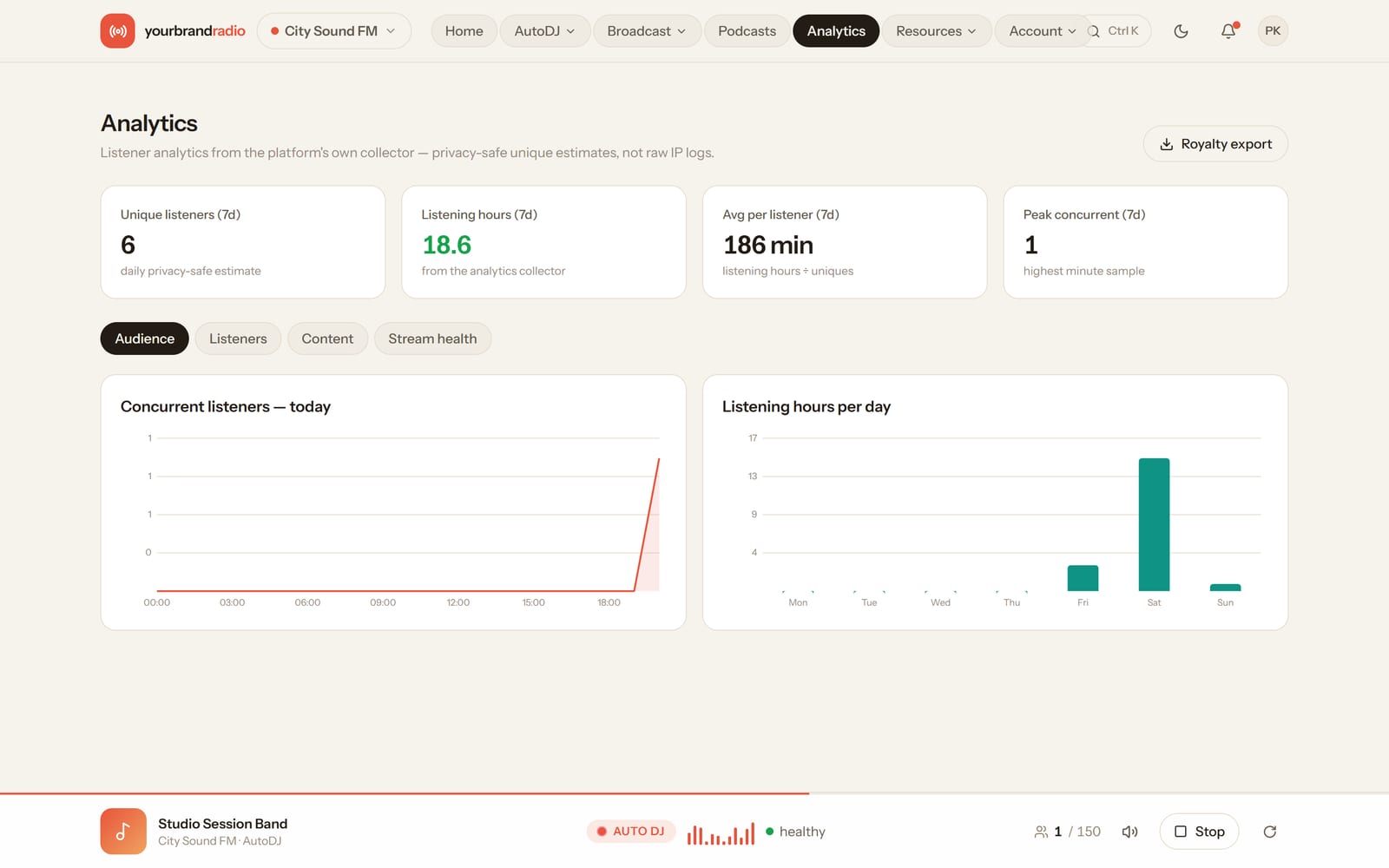Stop the stream playback
This screenshot has height=868, width=1389.
click(x=1199, y=832)
